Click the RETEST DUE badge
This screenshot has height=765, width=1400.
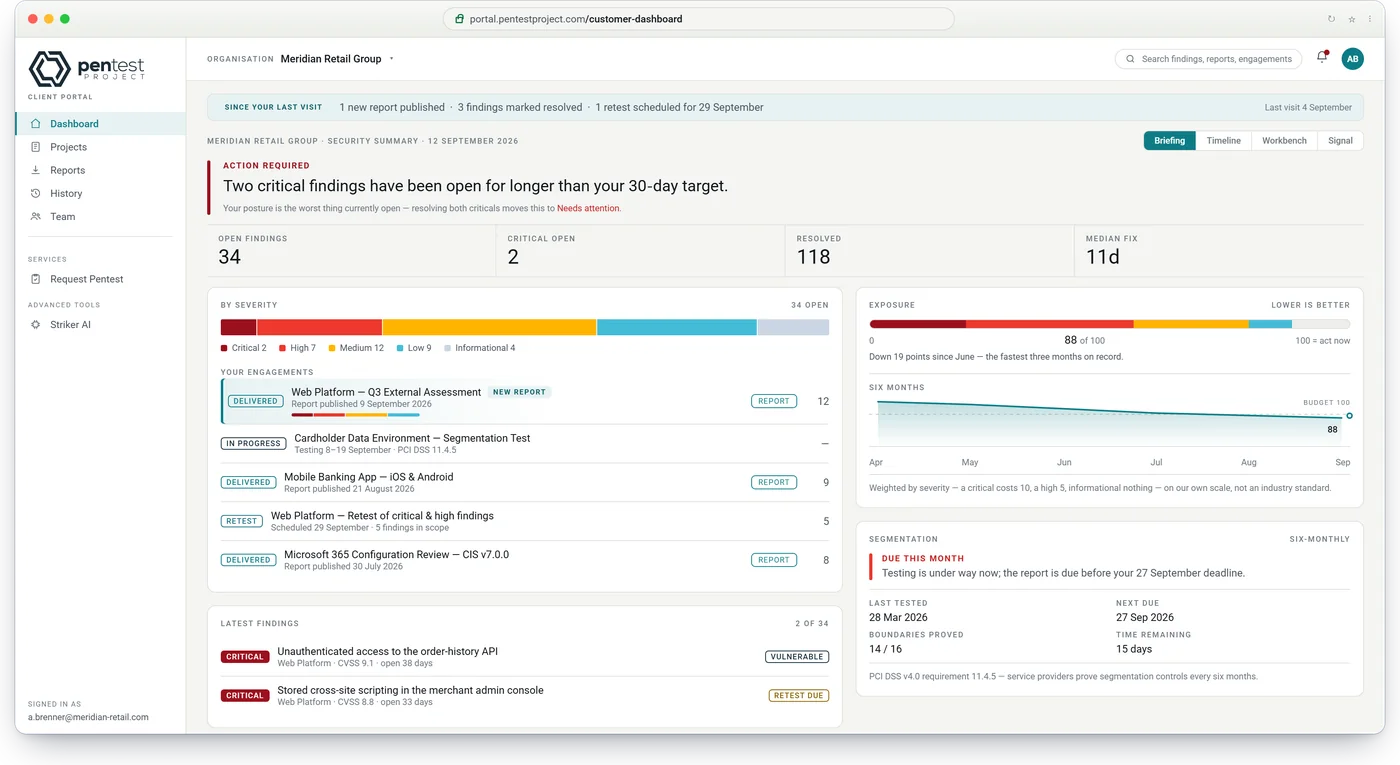tap(799, 695)
